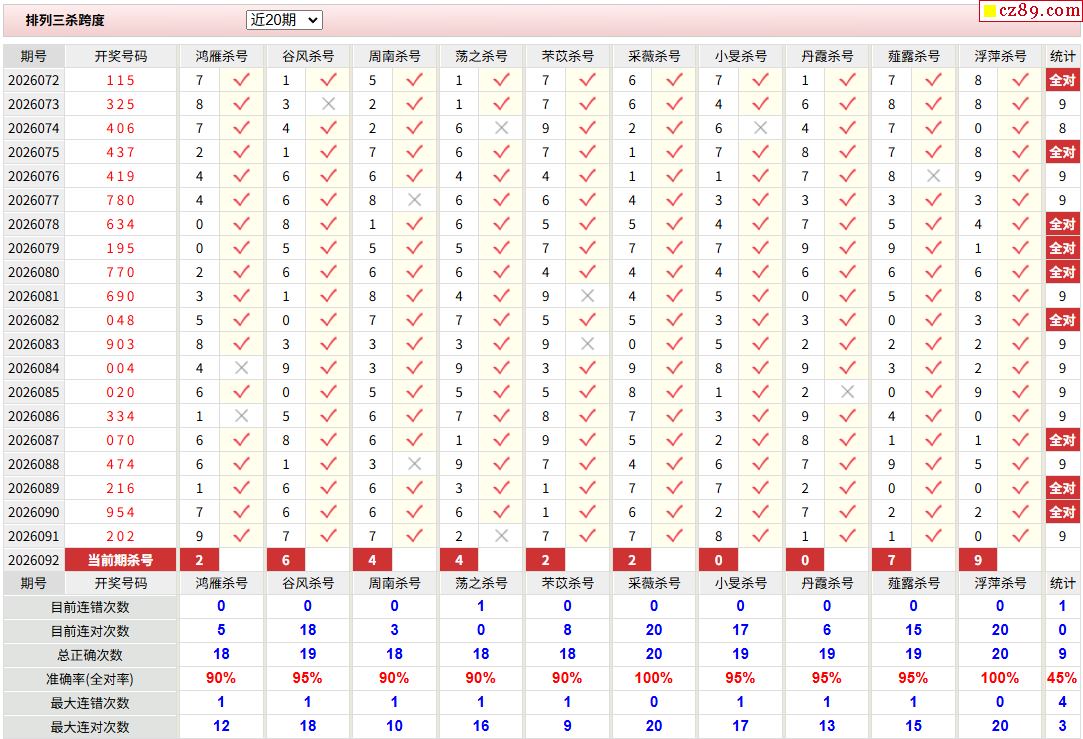Click the 目前连对次数 row label
This screenshot has width=1083, height=739.
pyautogui.click(x=90, y=631)
